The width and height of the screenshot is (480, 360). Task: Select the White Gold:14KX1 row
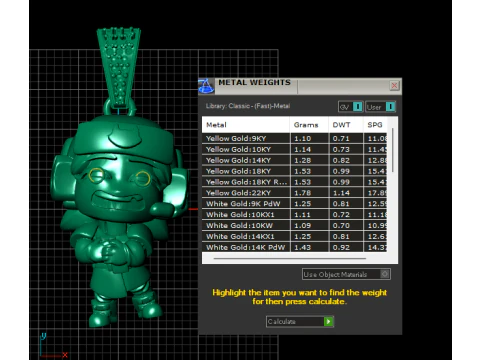click(x=295, y=236)
